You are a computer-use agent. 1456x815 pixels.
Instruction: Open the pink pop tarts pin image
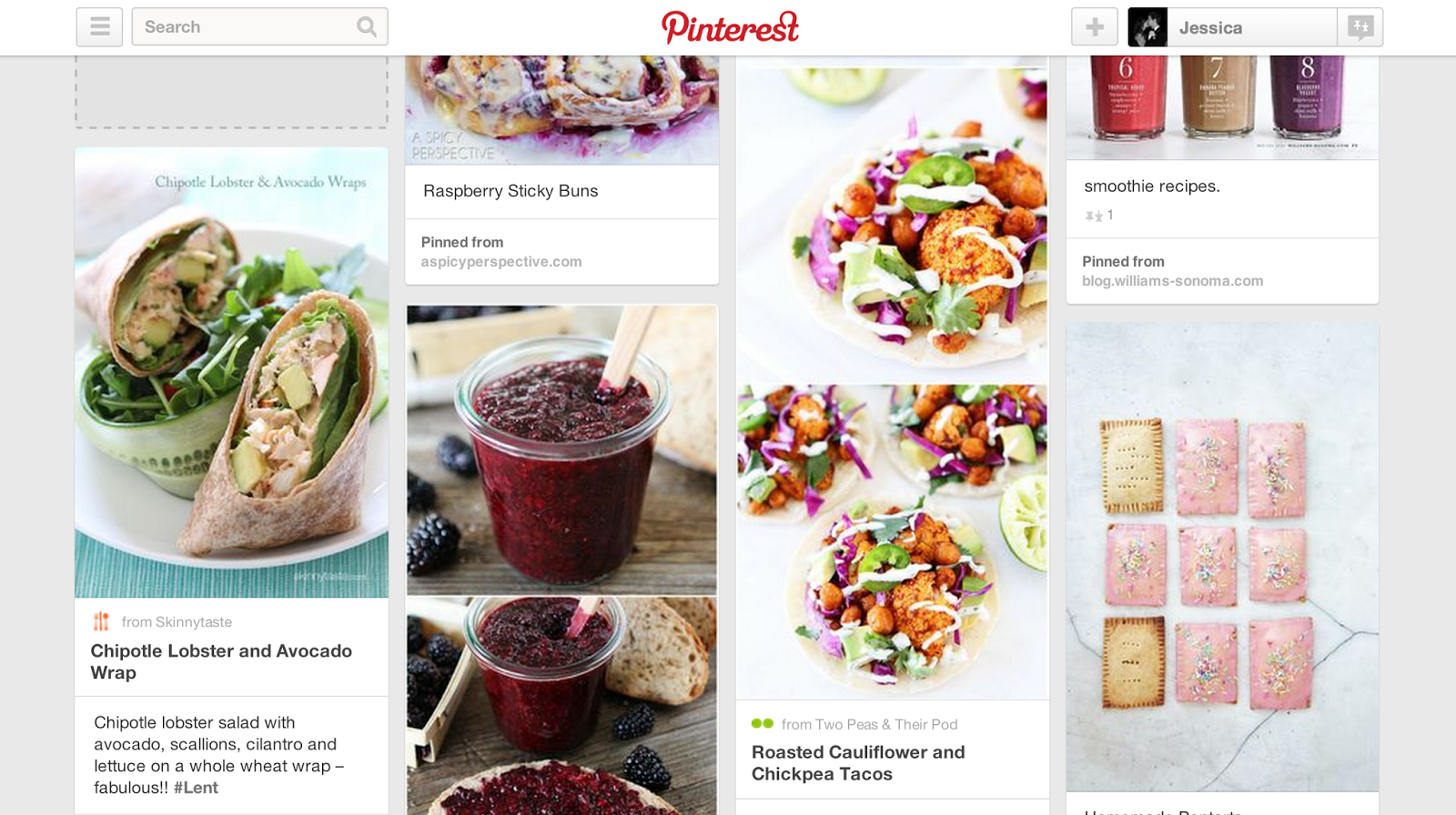tap(1222, 557)
